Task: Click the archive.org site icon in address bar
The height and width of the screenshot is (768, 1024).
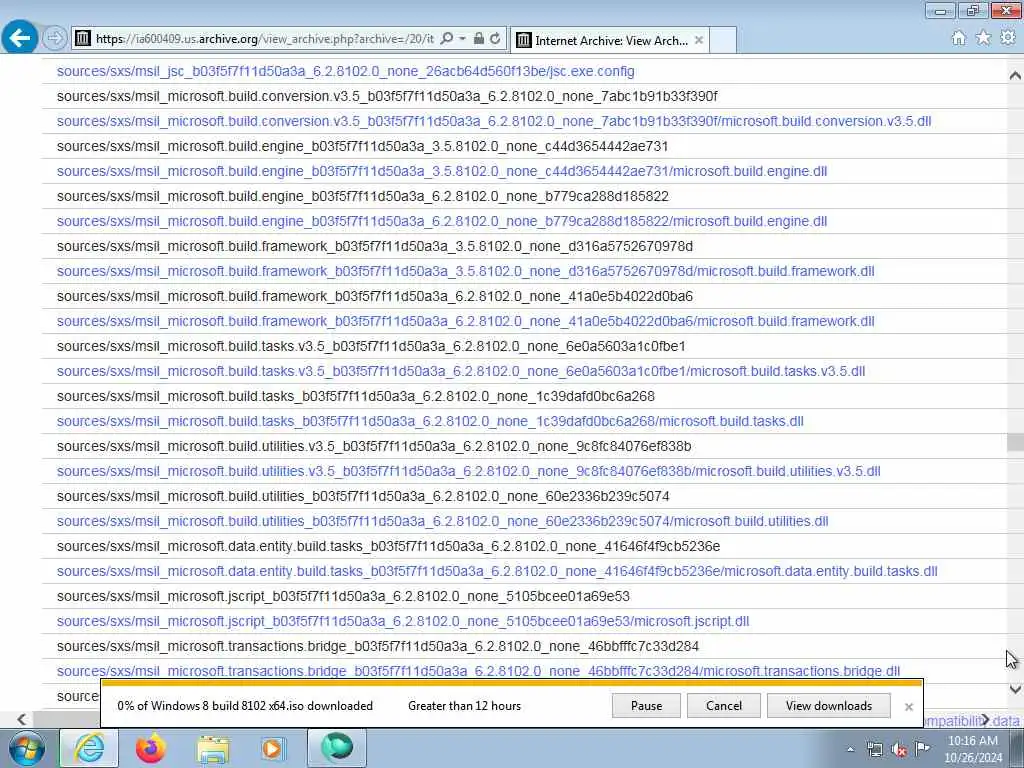Action: point(82,39)
